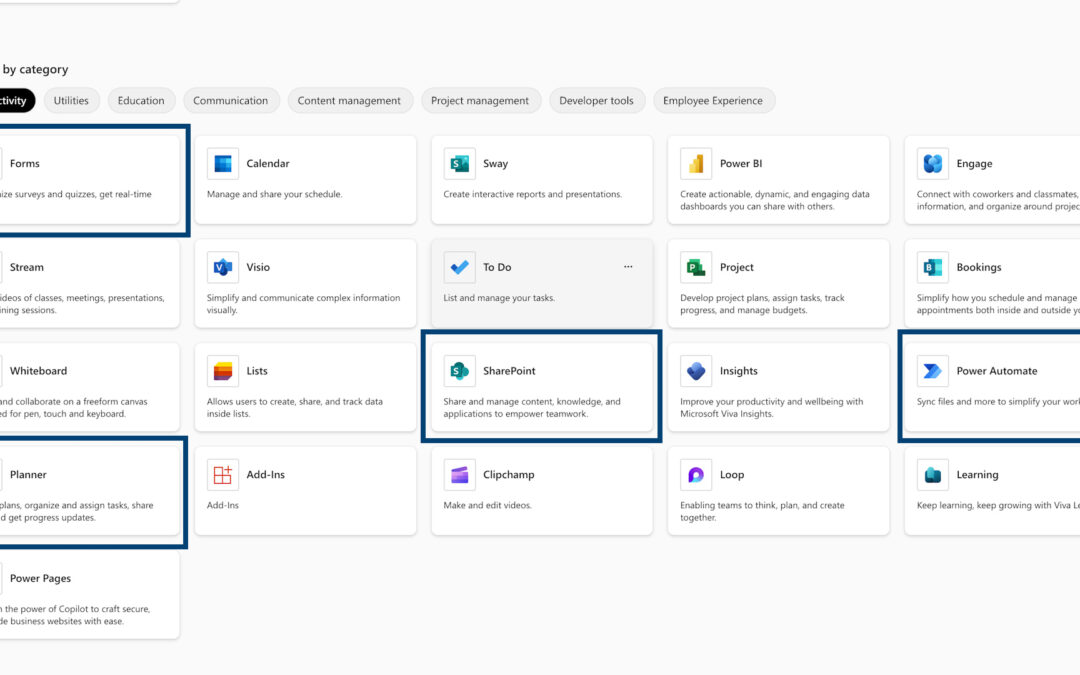
Task: Click the Power BI dashboards description text
Action: 775,200
